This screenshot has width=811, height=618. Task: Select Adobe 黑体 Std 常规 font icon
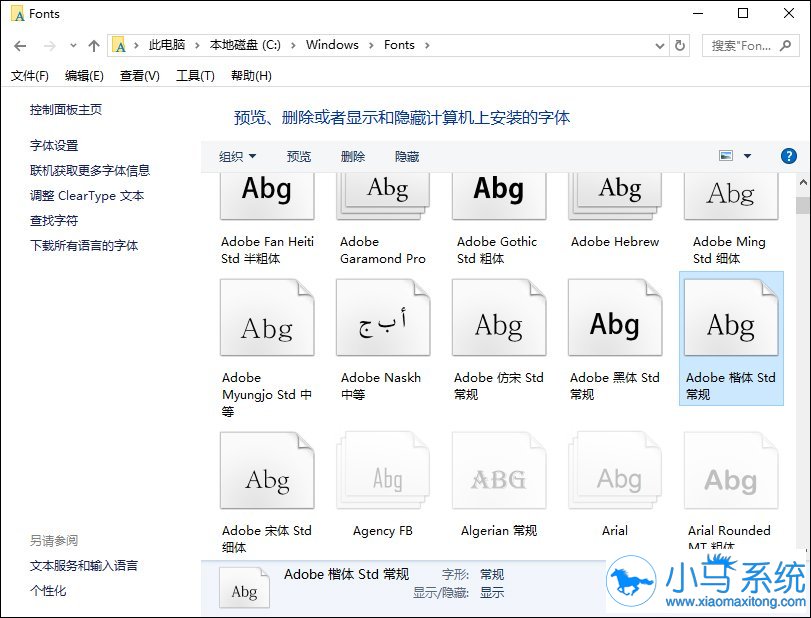(614, 318)
